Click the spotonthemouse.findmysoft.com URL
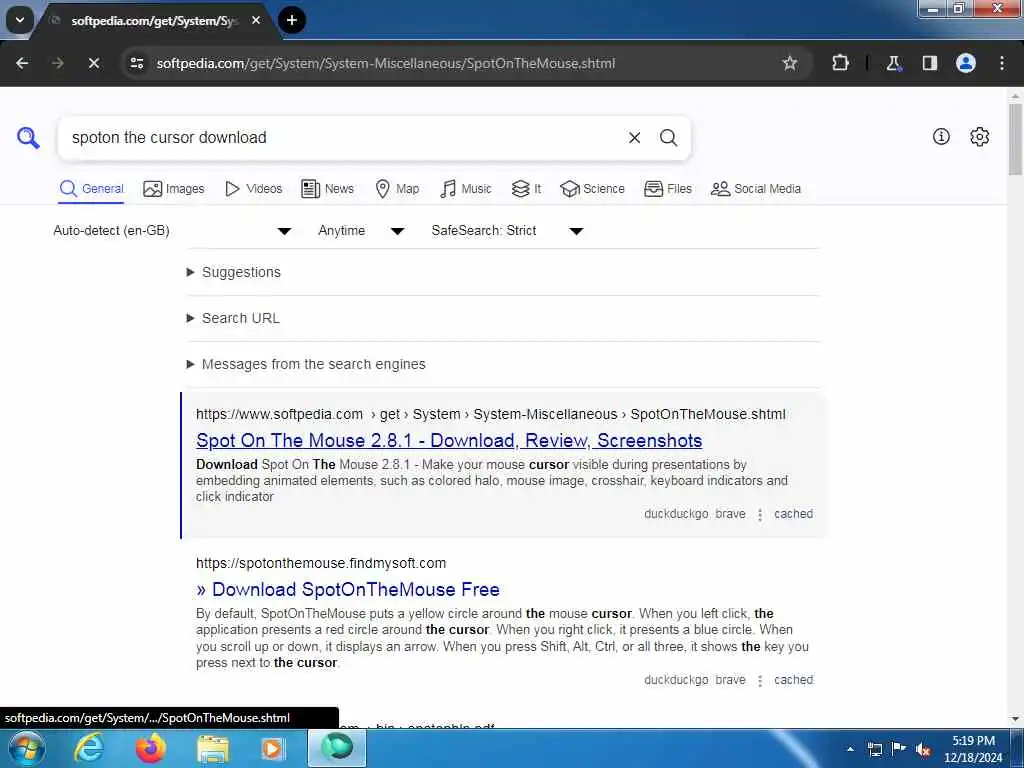Image resolution: width=1024 pixels, height=768 pixels. pyautogui.click(x=321, y=563)
